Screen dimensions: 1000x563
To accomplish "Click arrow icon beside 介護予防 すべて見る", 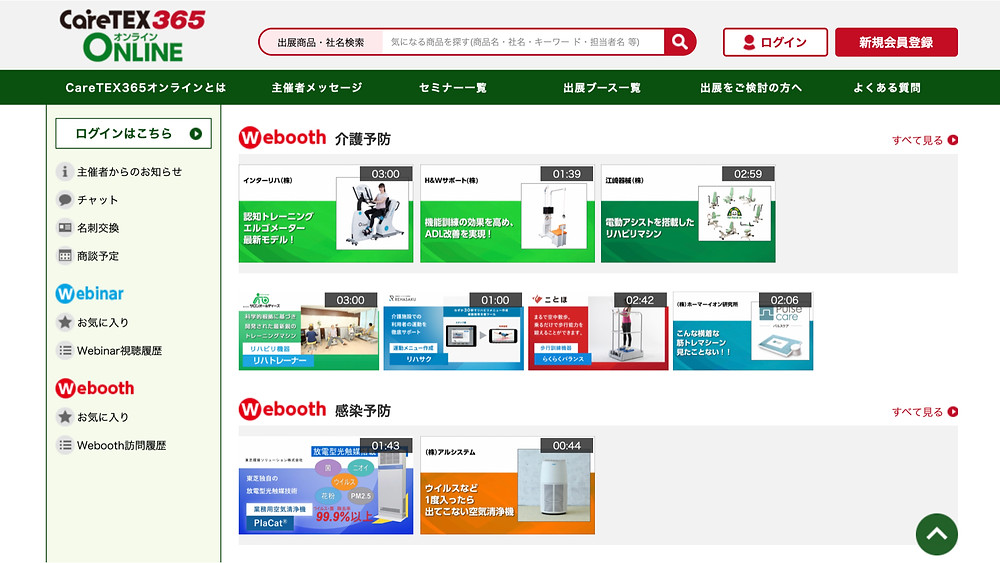I will (x=953, y=140).
